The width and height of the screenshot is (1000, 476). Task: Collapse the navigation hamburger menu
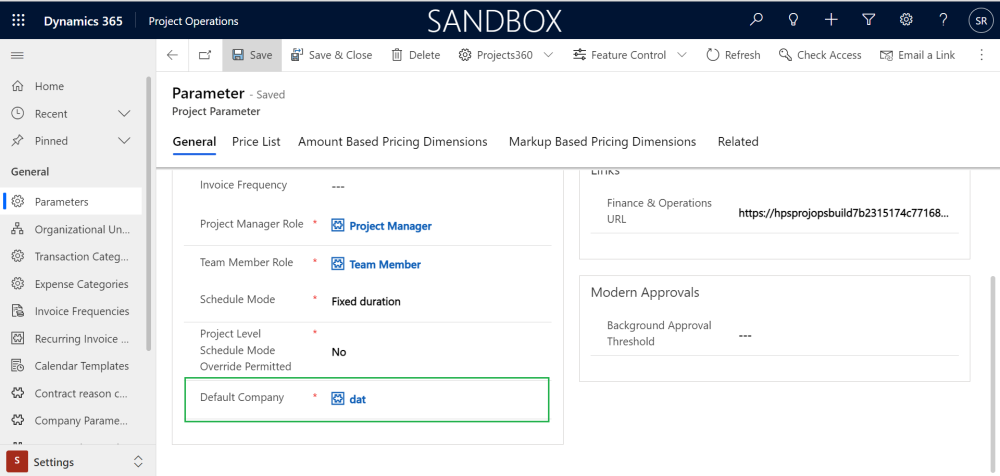[x=17, y=55]
